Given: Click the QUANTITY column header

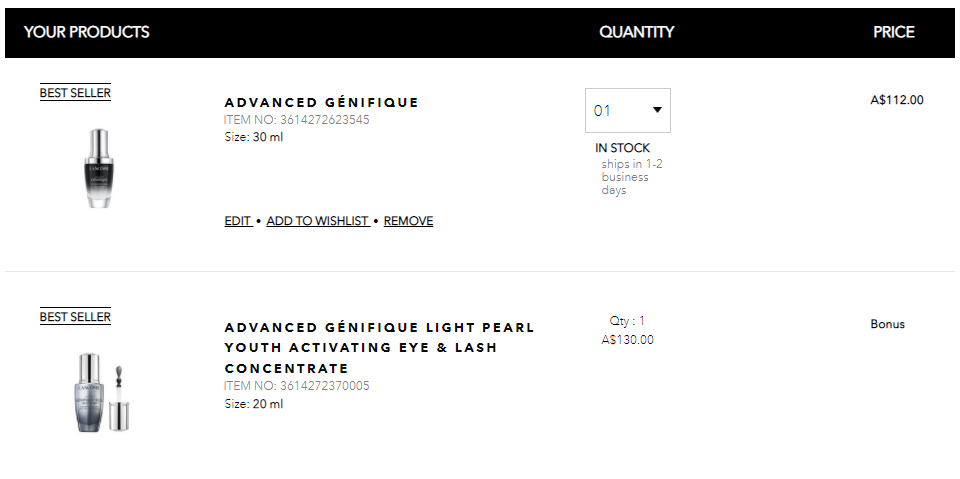Looking at the screenshot, I should (x=637, y=32).
